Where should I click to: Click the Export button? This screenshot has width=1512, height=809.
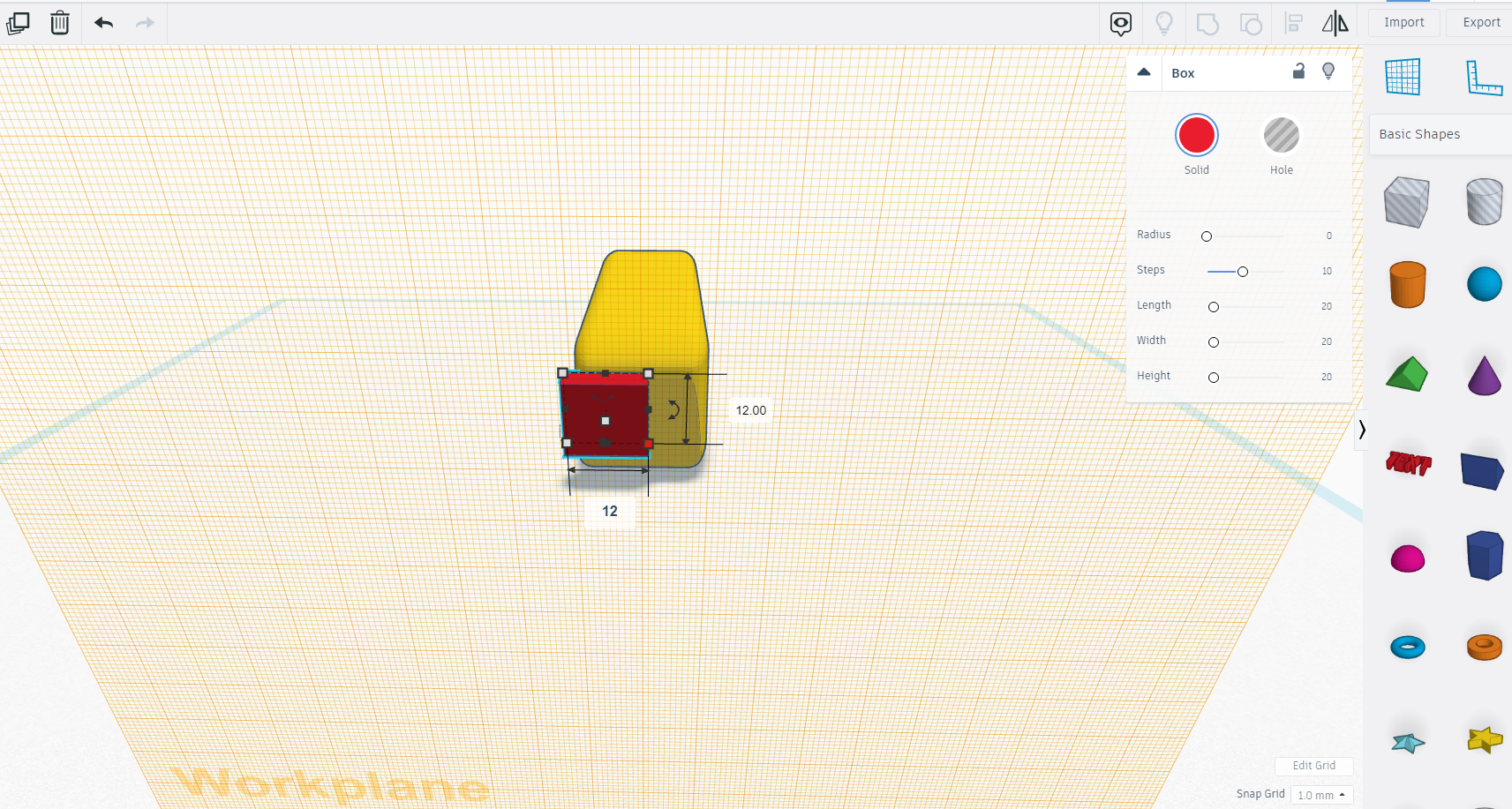(1480, 23)
